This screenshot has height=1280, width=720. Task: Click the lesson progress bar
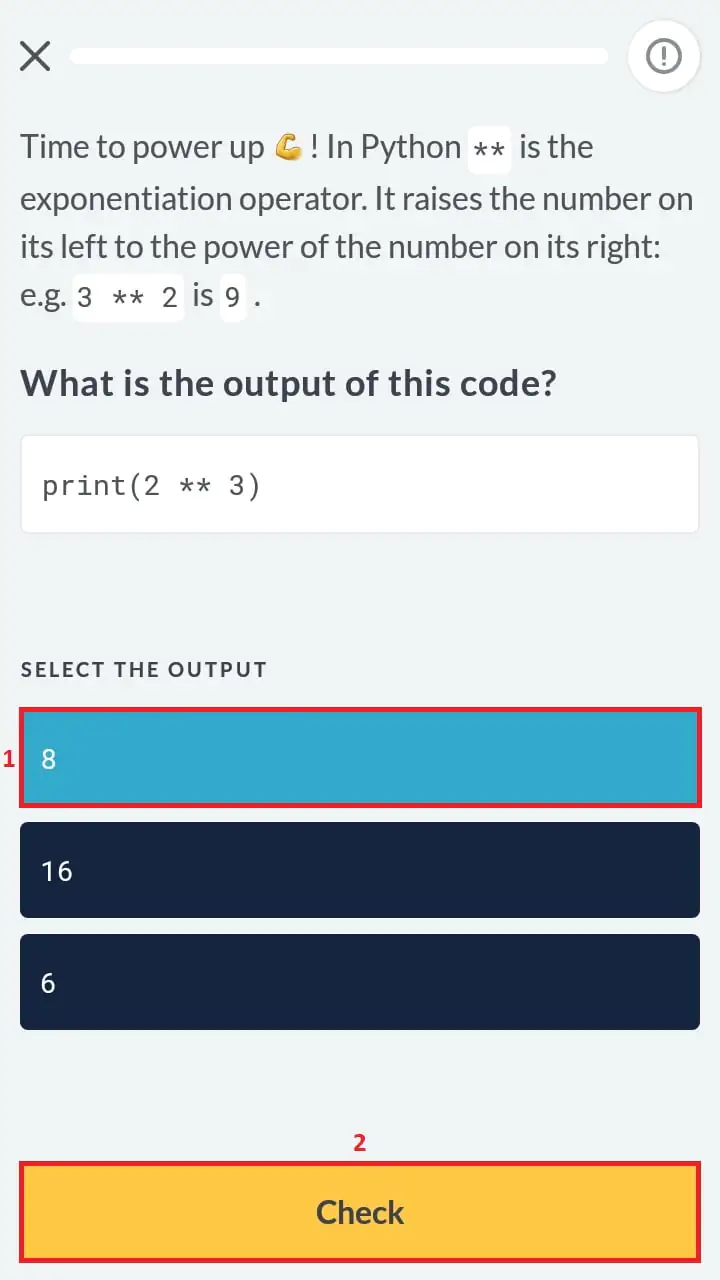coord(338,57)
